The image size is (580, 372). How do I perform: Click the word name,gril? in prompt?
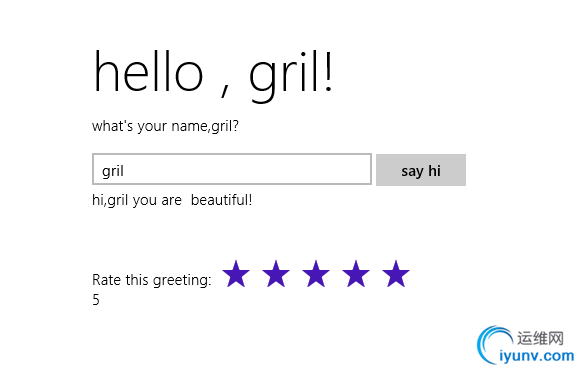point(205,127)
